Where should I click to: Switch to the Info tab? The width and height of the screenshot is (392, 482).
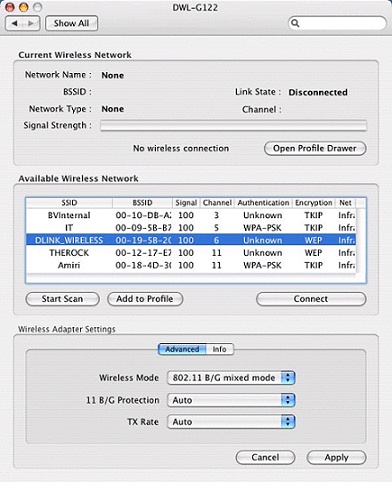pyautogui.click(x=220, y=349)
